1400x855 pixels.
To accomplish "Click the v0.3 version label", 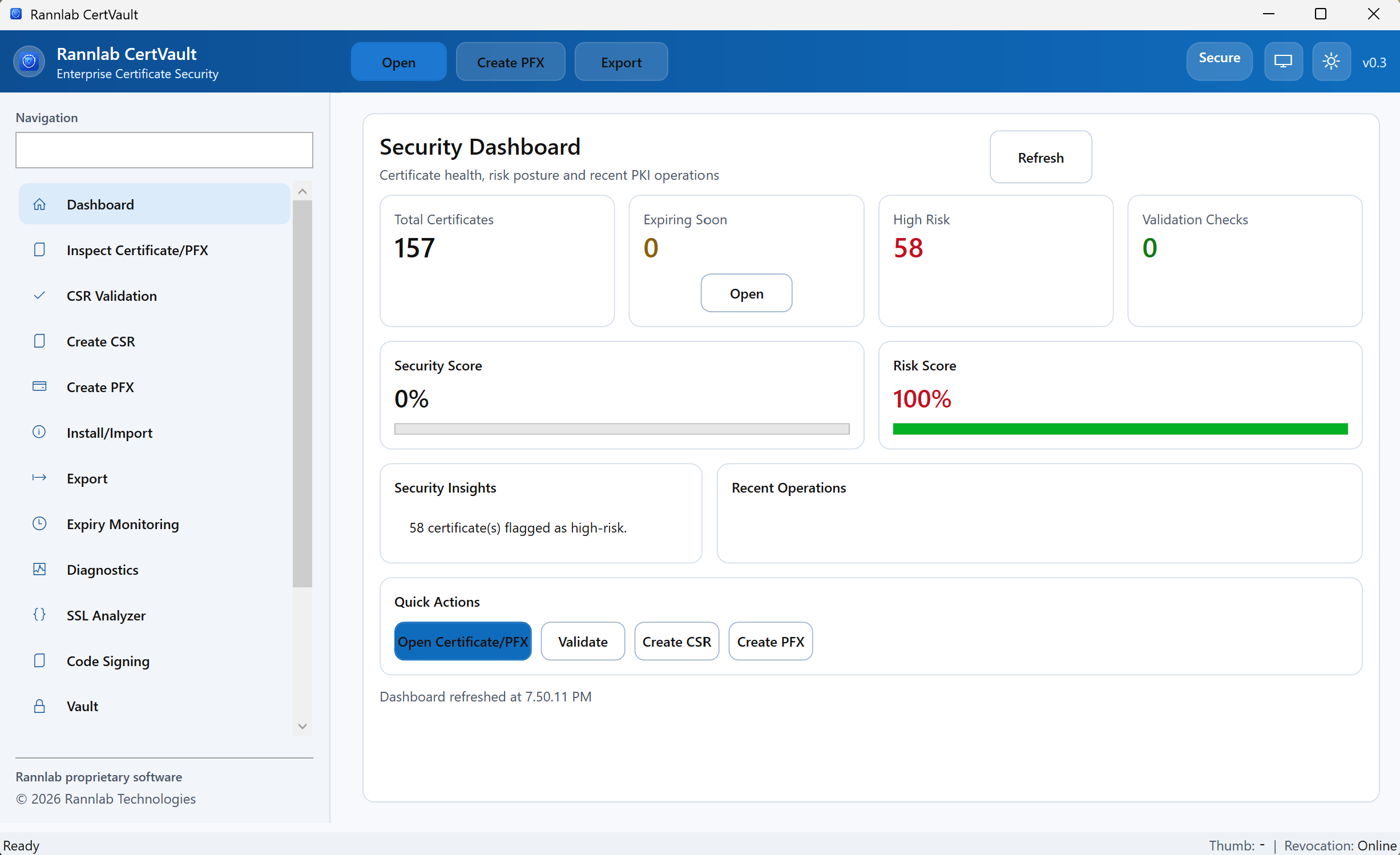I will tap(1374, 62).
